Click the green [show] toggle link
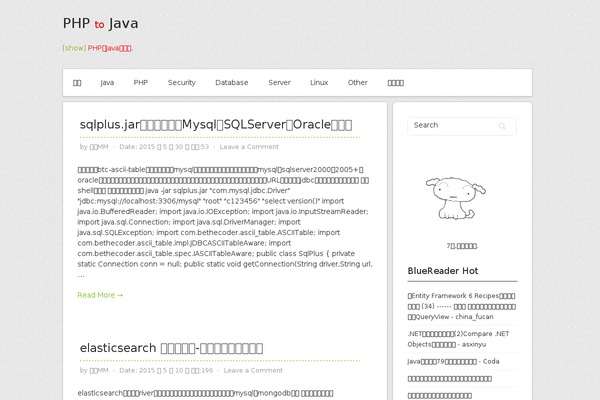The image size is (600, 400). tap(74, 48)
